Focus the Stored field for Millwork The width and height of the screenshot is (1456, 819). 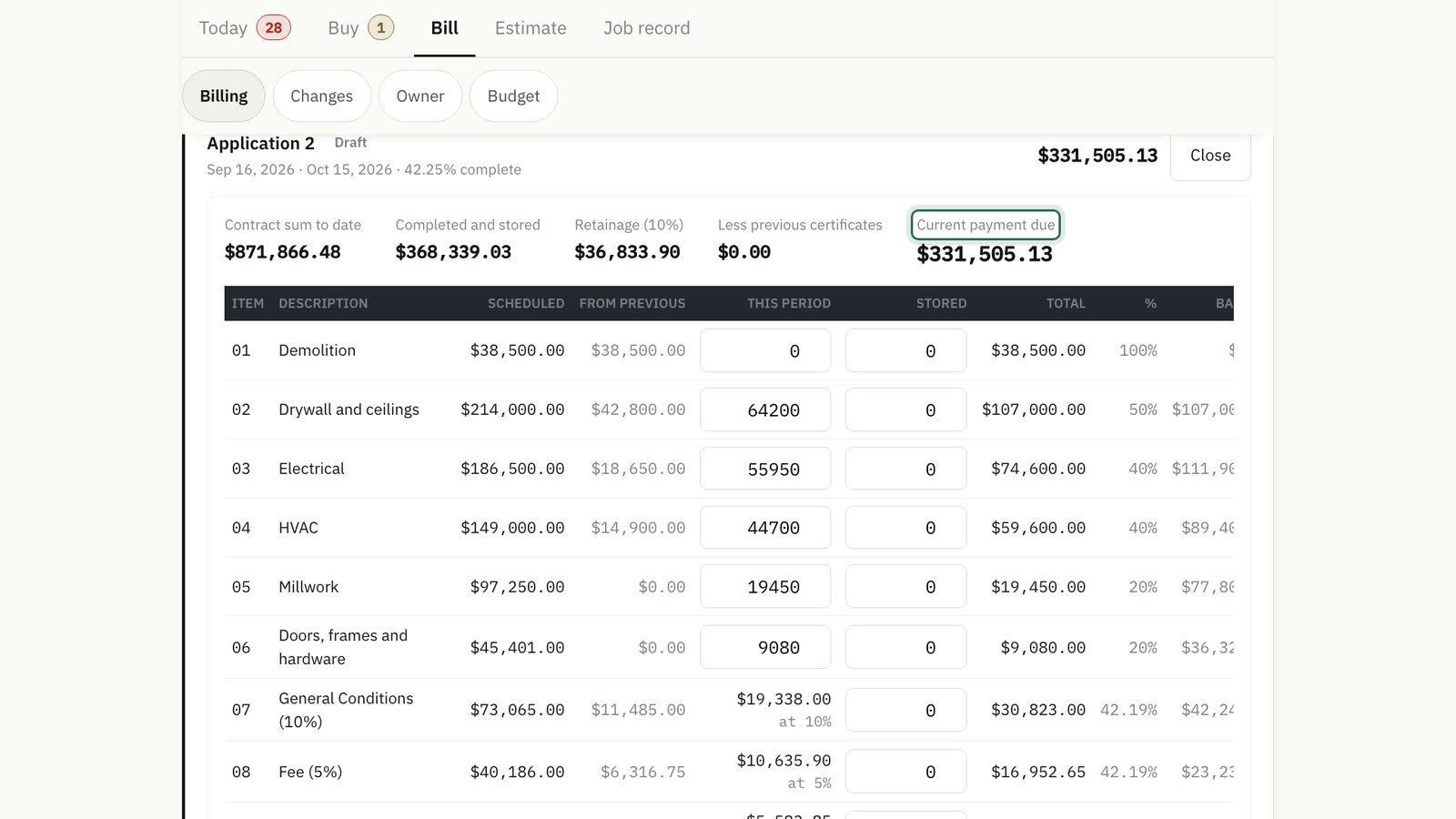[x=905, y=587]
